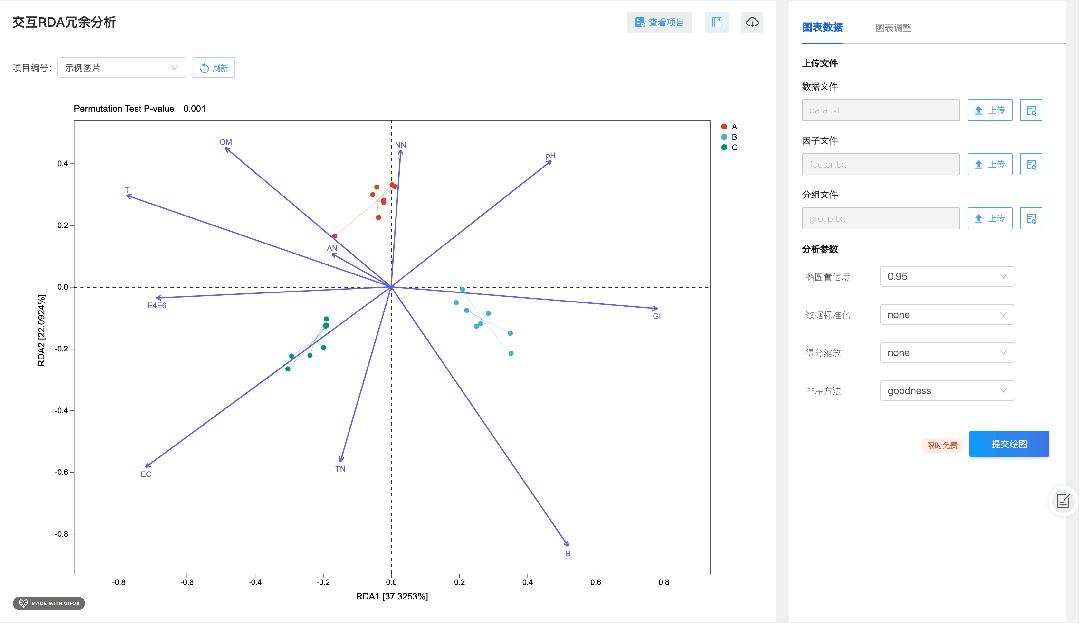Open the sample file viewer icon for 数据文件
The height and width of the screenshot is (624, 1080).
tap(1031, 110)
